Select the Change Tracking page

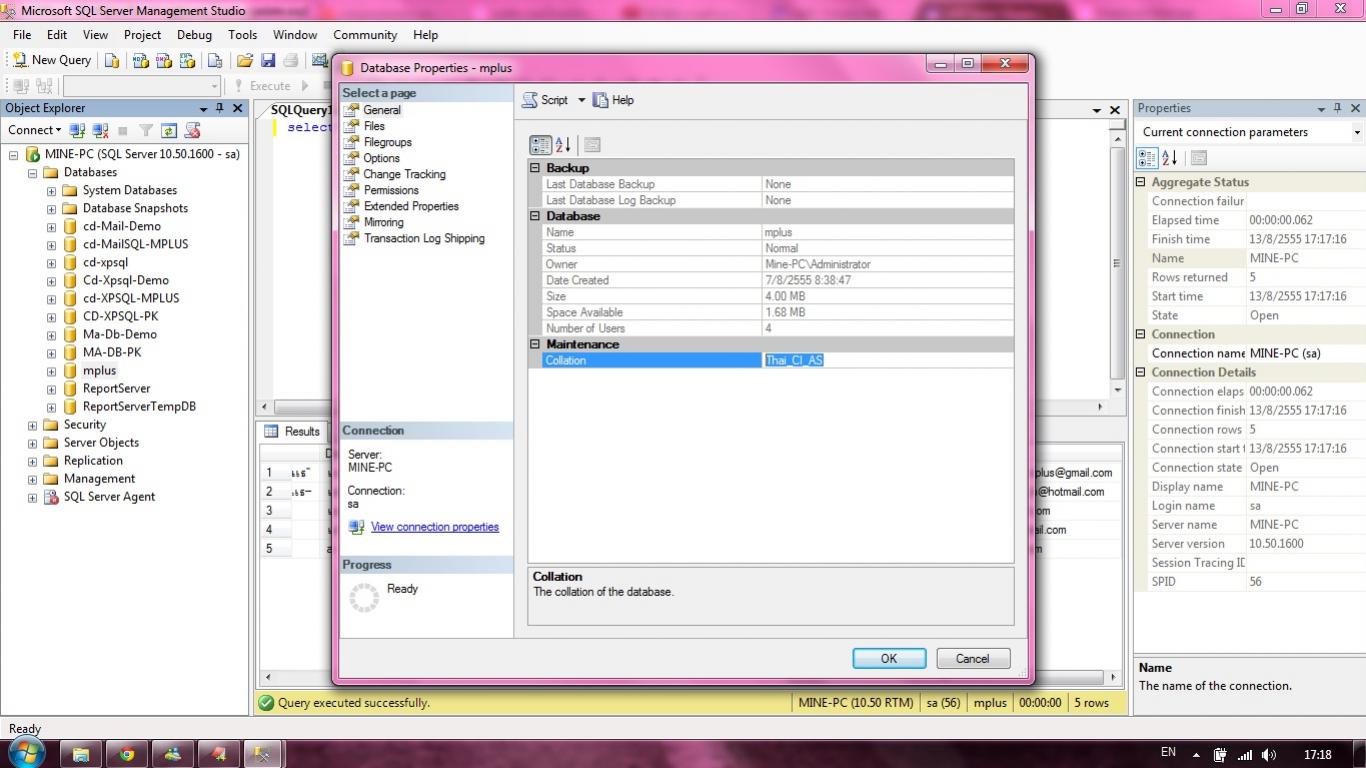[x=404, y=174]
